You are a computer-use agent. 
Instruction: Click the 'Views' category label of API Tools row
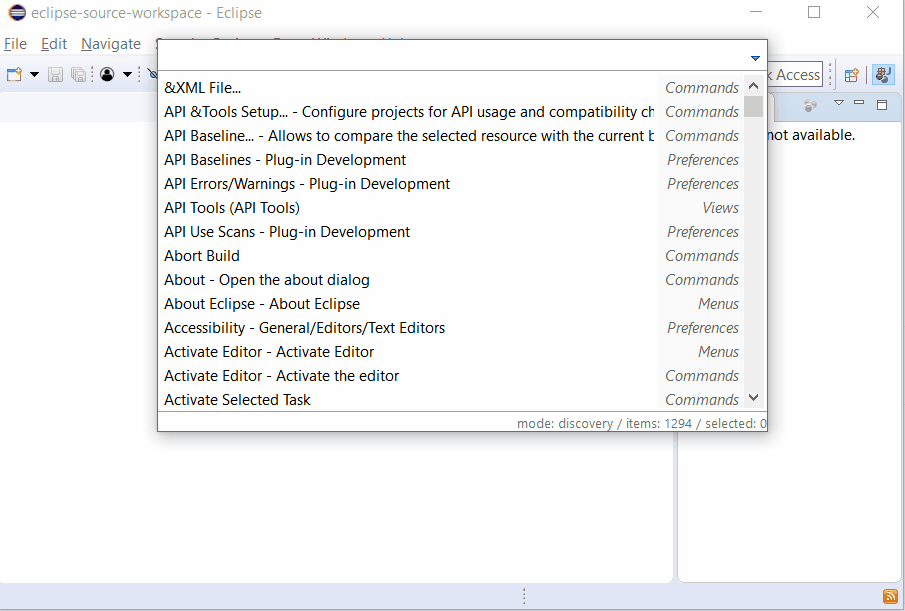tap(720, 208)
